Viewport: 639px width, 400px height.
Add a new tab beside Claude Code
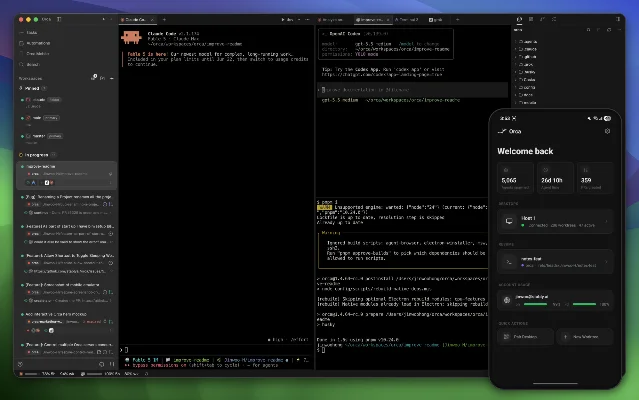pos(164,20)
